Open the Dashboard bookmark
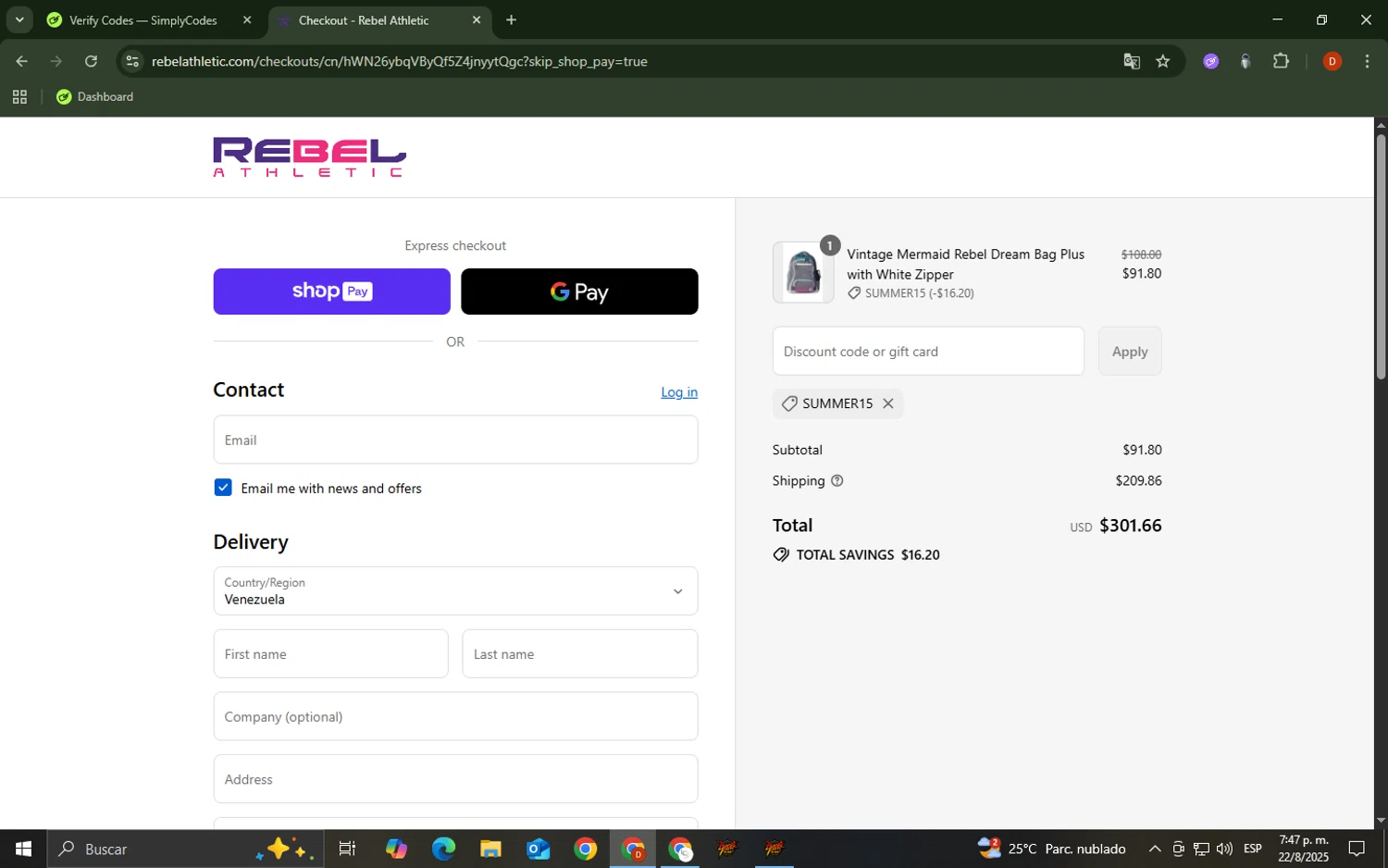Viewport: 1388px width, 868px height. click(95, 96)
